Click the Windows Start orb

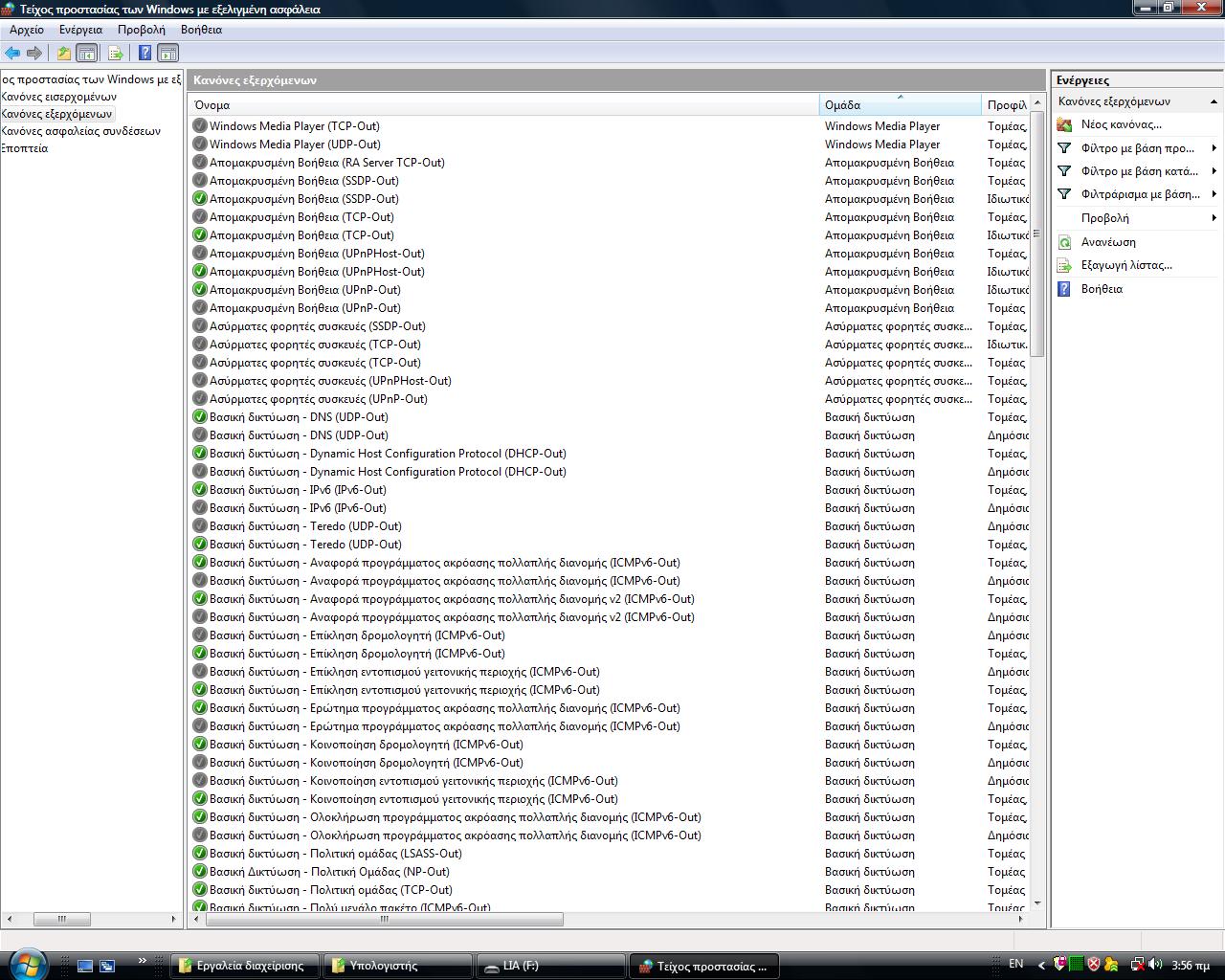(x=26, y=964)
